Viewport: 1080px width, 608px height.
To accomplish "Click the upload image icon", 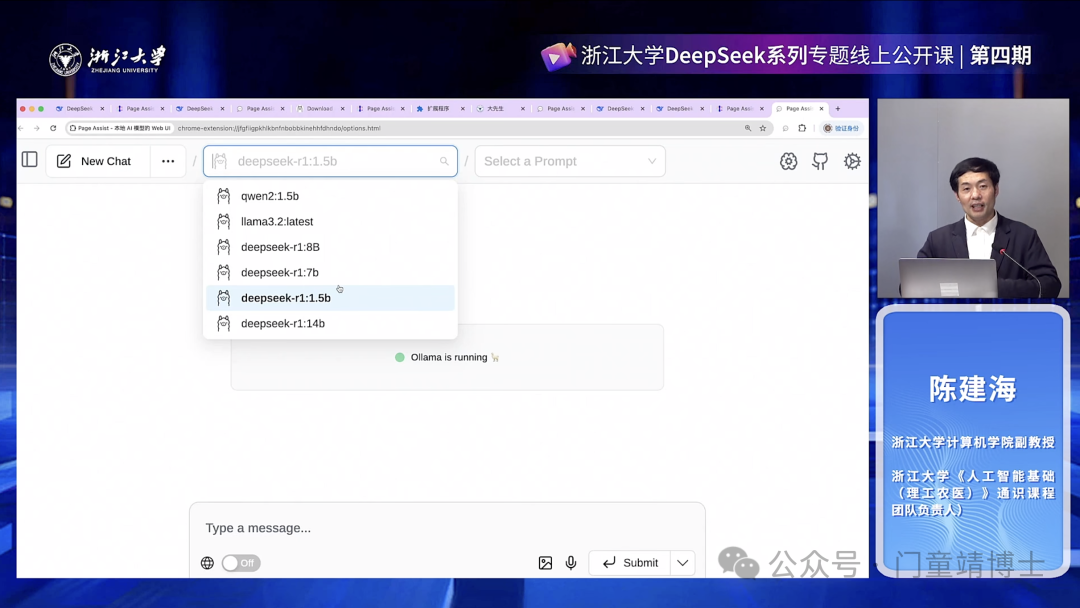I will pyautogui.click(x=546, y=563).
